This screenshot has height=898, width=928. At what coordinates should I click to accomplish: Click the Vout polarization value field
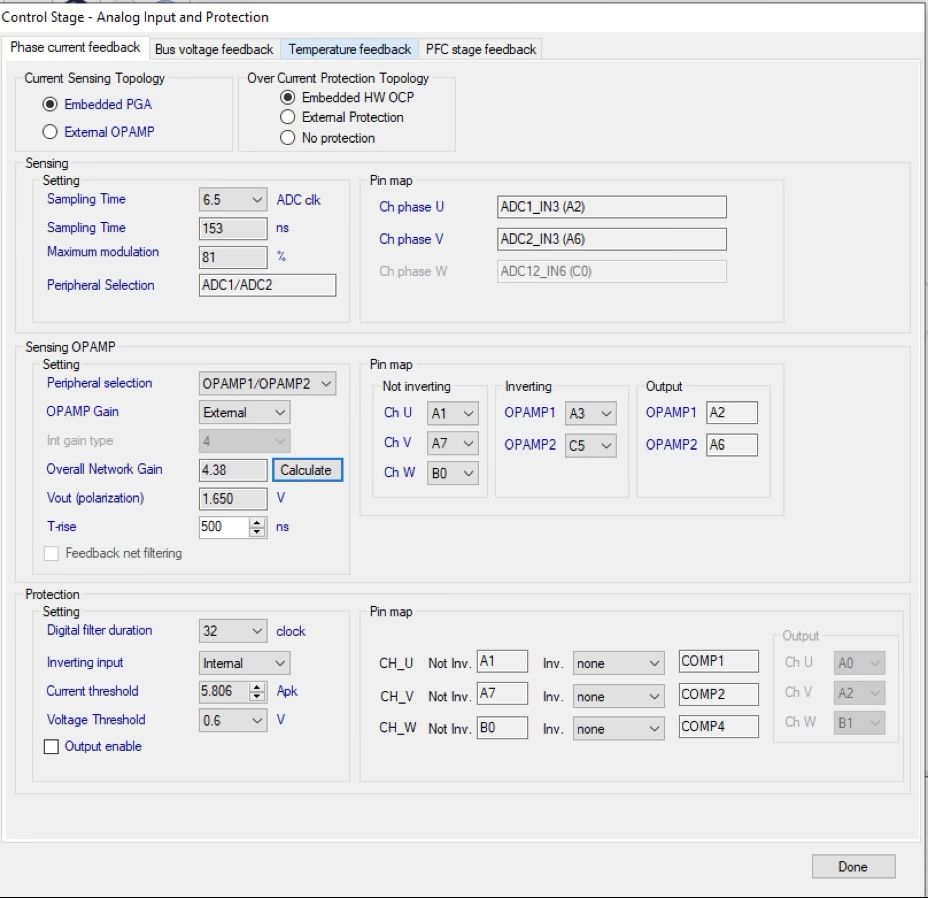pos(233,498)
